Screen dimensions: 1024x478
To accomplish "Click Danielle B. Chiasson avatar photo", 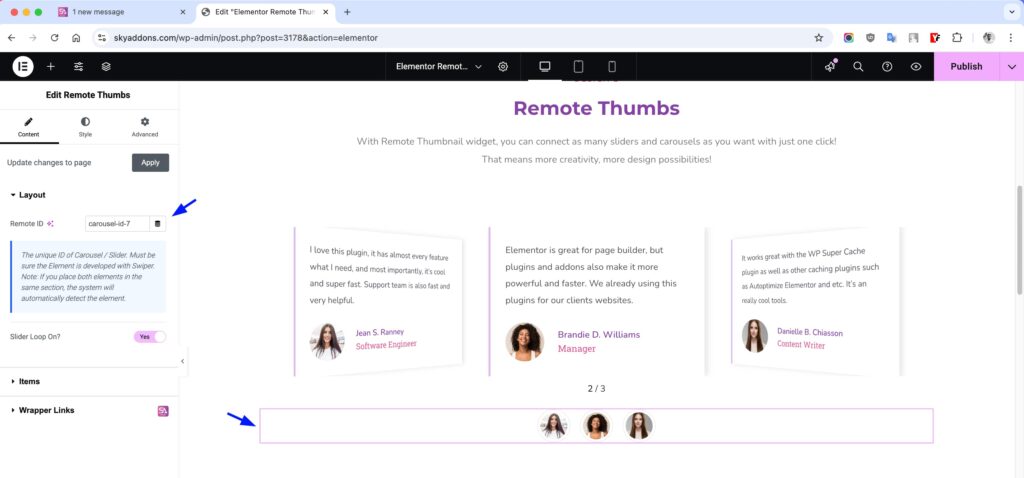I will click(755, 336).
